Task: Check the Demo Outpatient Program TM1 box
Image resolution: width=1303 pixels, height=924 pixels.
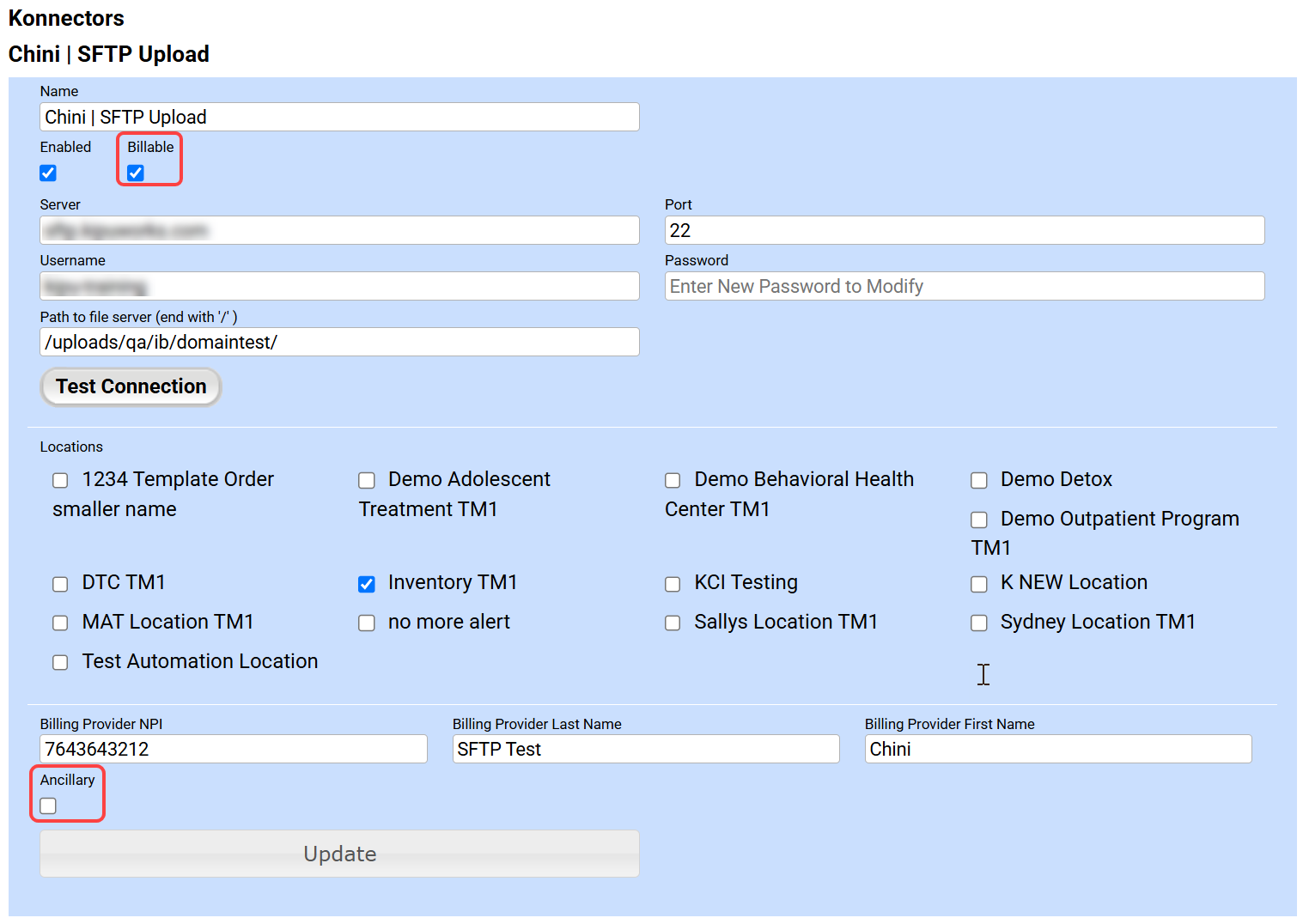Action: coord(978,520)
